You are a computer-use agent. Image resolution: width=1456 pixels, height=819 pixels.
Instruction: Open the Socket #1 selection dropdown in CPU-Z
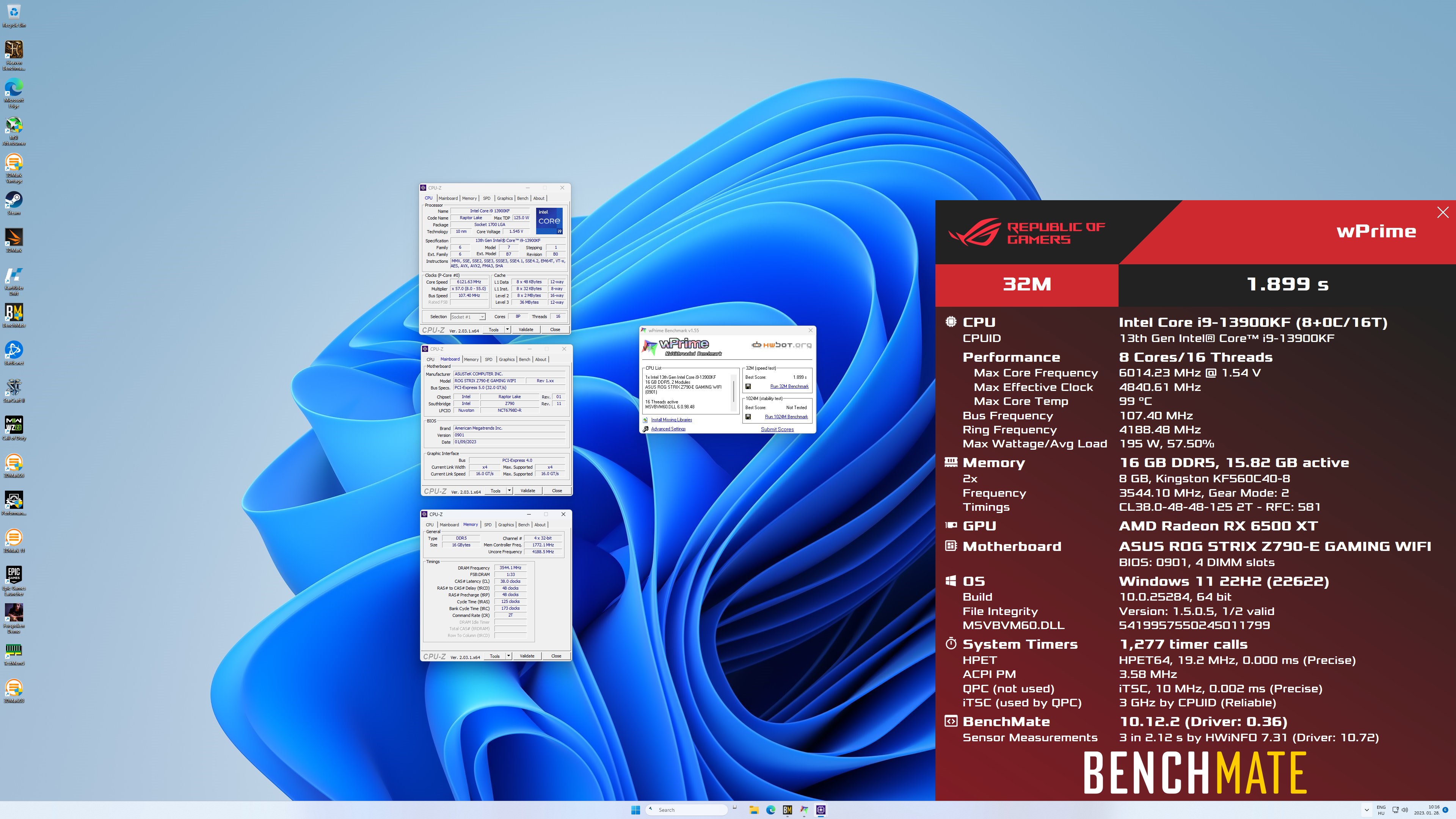click(x=468, y=317)
